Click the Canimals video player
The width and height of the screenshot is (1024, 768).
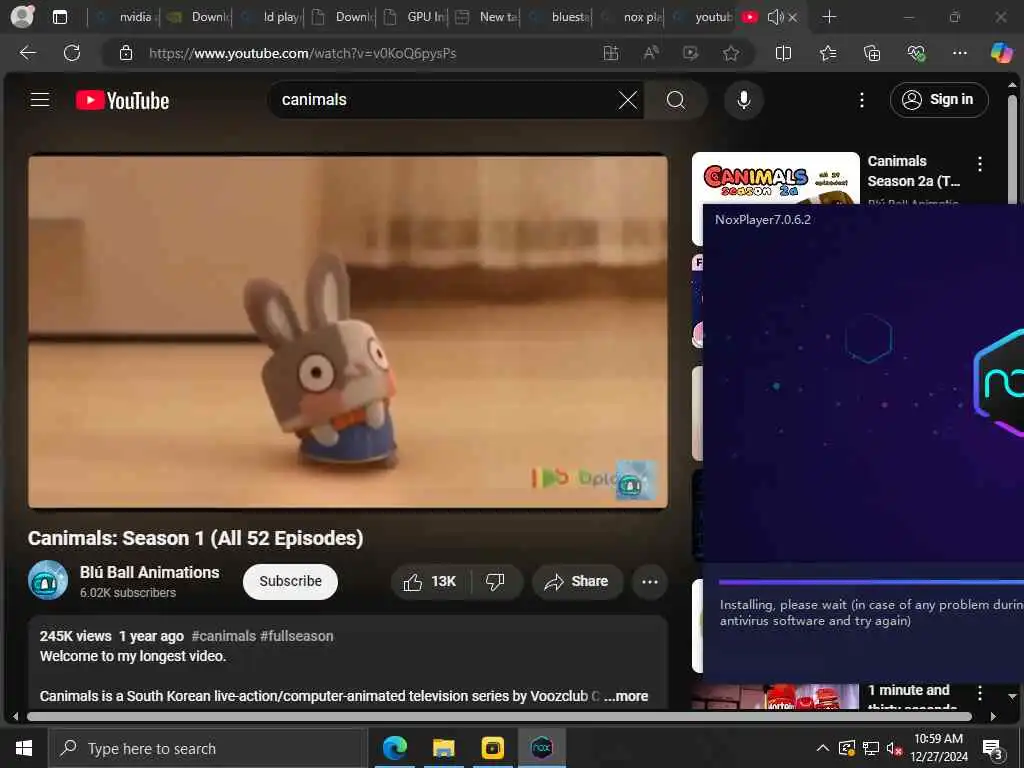pos(347,331)
